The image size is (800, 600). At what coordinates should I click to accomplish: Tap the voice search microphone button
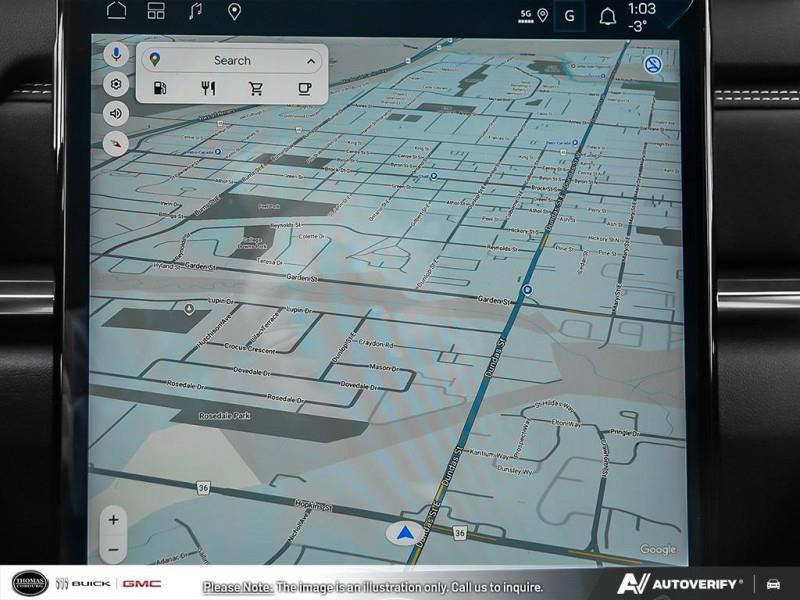[x=116, y=55]
